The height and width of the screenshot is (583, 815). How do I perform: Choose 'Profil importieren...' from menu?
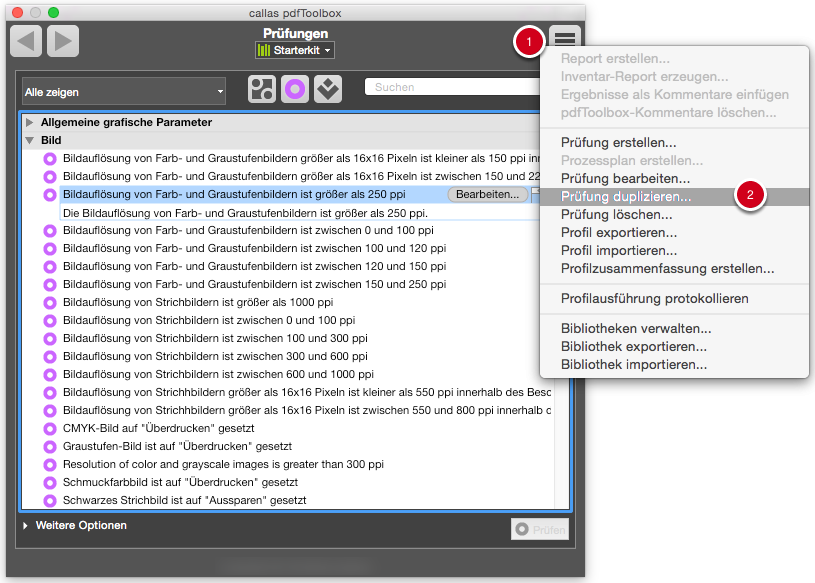tap(674, 250)
